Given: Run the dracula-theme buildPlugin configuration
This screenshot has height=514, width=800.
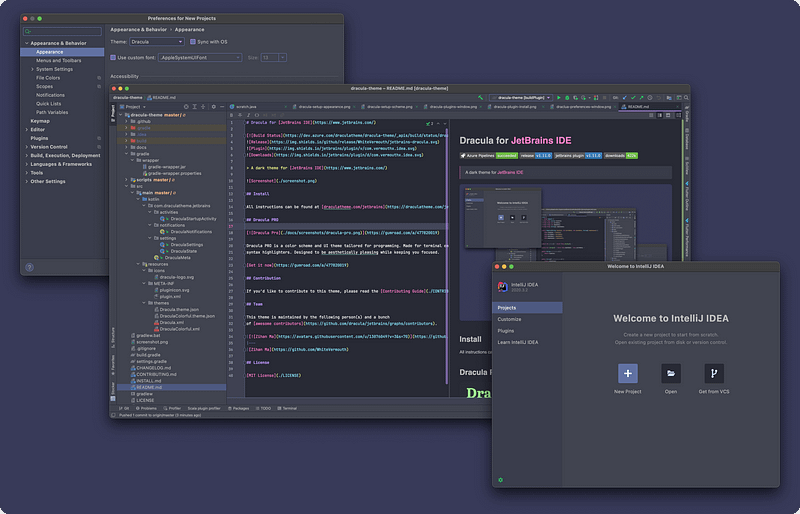Looking at the screenshot, I should (x=558, y=97).
